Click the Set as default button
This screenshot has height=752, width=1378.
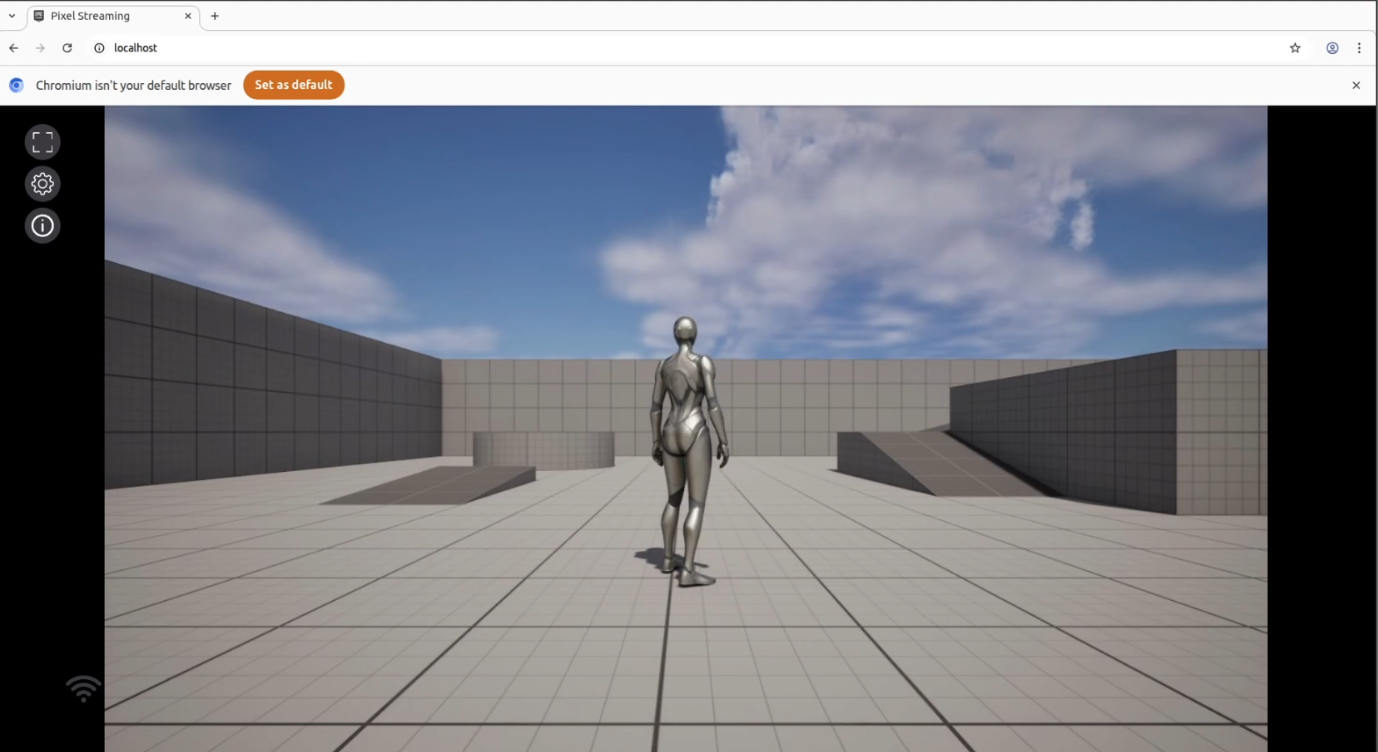tap(293, 85)
